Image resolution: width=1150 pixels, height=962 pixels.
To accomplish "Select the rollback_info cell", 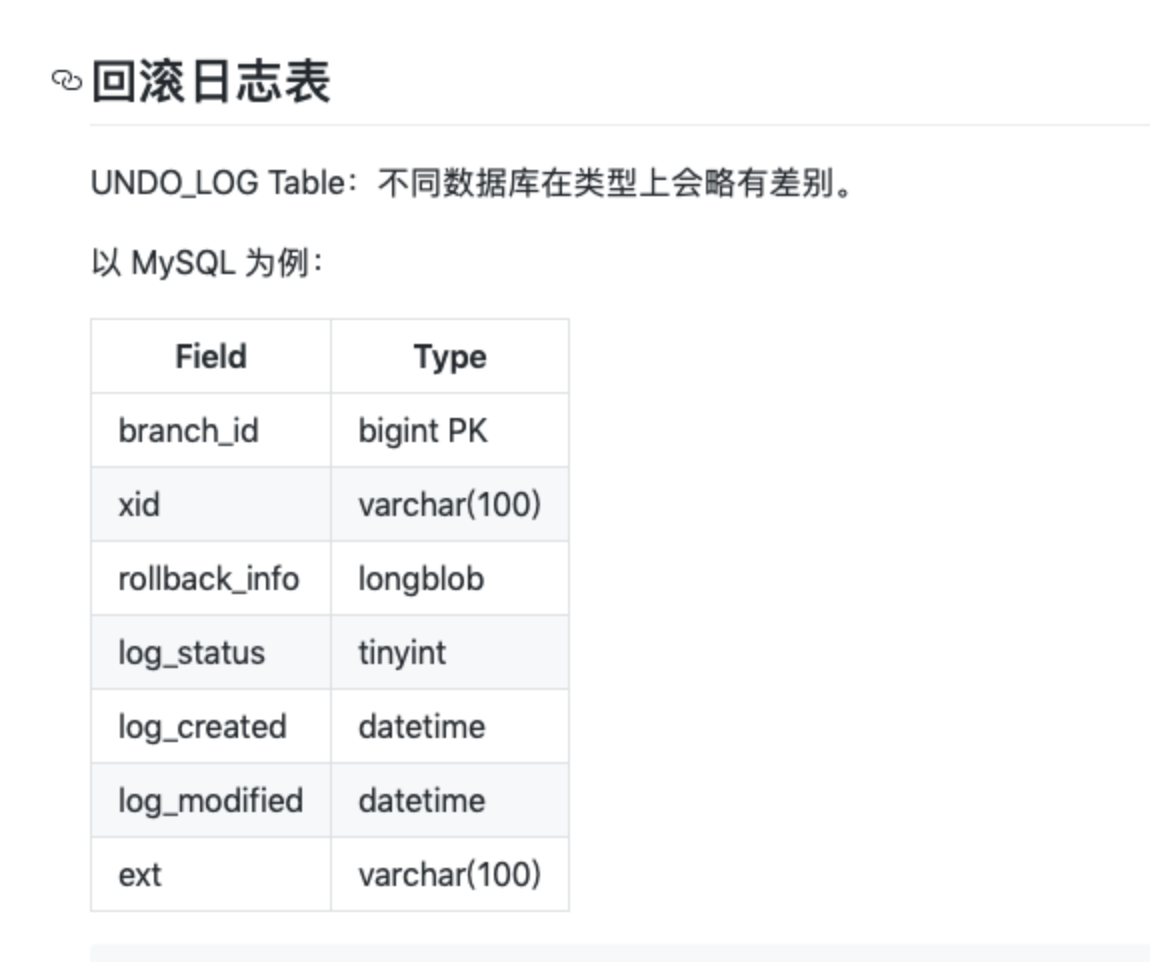I will [211, 579].
